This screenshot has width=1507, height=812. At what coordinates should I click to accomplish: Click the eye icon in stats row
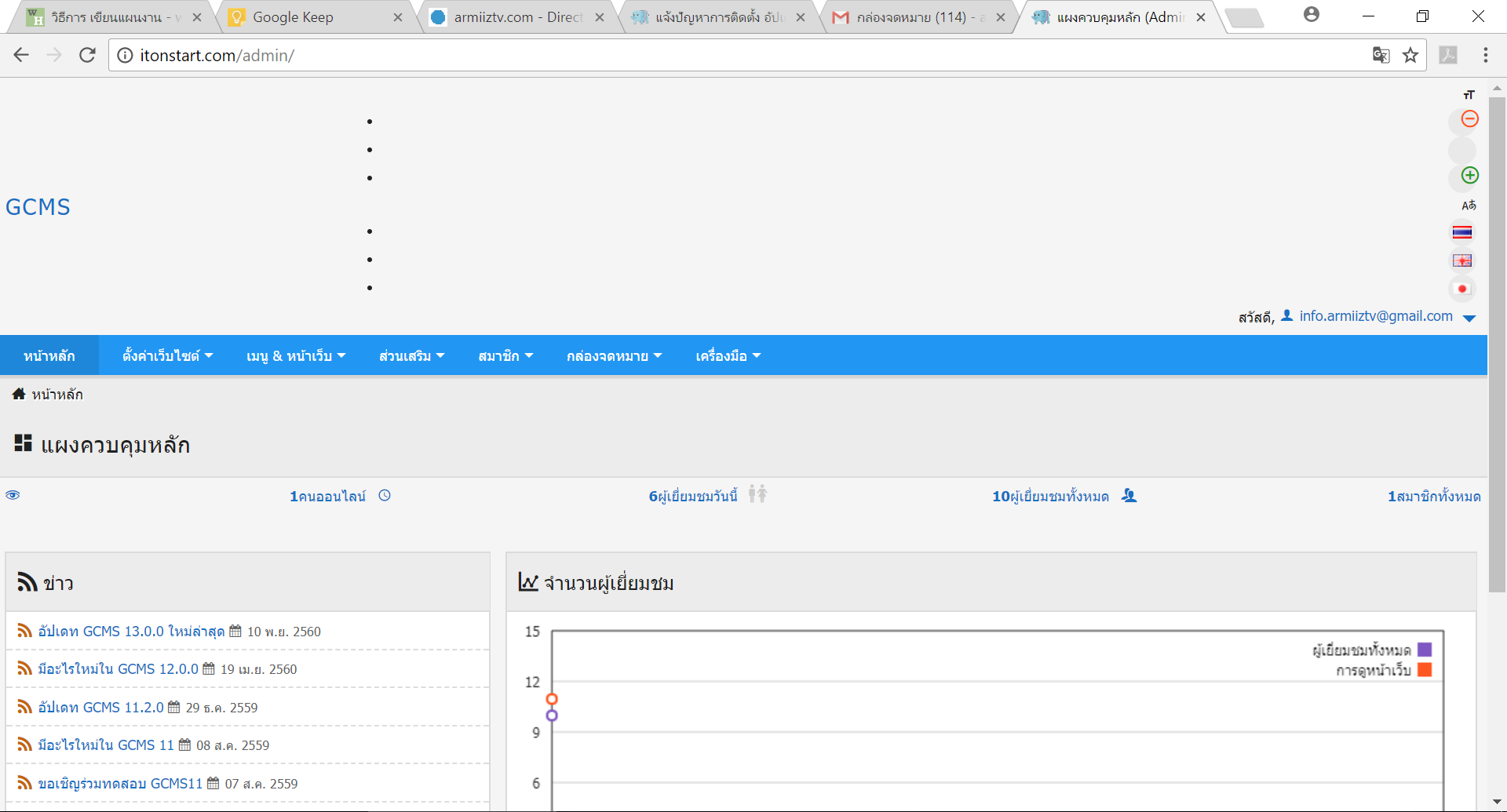pos(13,496)
